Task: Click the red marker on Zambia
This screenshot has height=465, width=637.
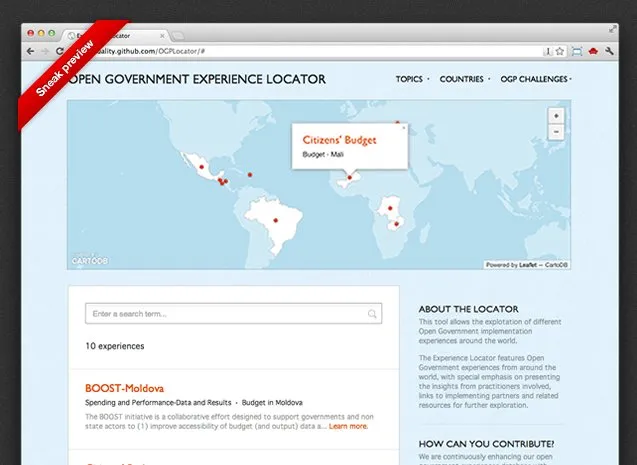Action: click(396, 224)
